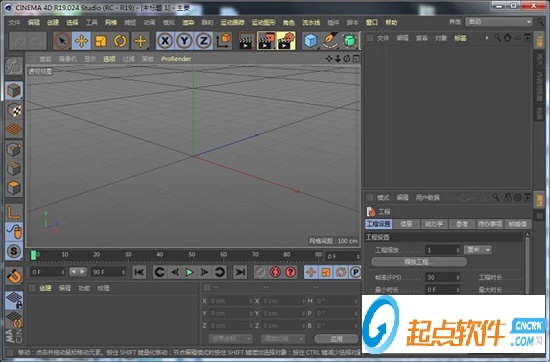Screen dimensions: 550x362
Task: Add a Cube primitive object
Action: coord(310,41)
